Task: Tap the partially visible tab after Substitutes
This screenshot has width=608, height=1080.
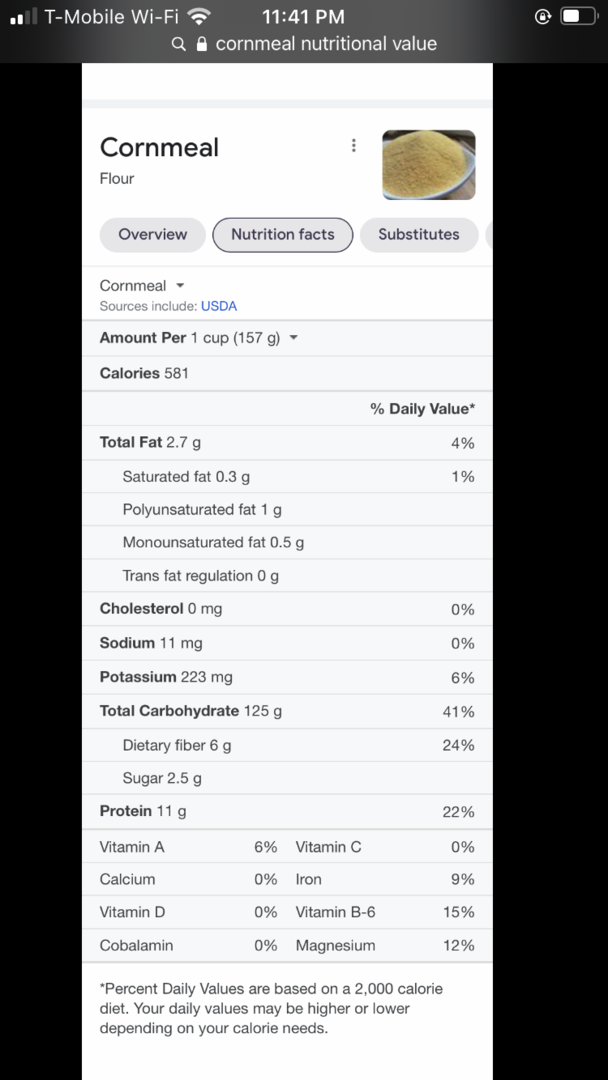Action: pyautogui.click(x=489, y=234)
